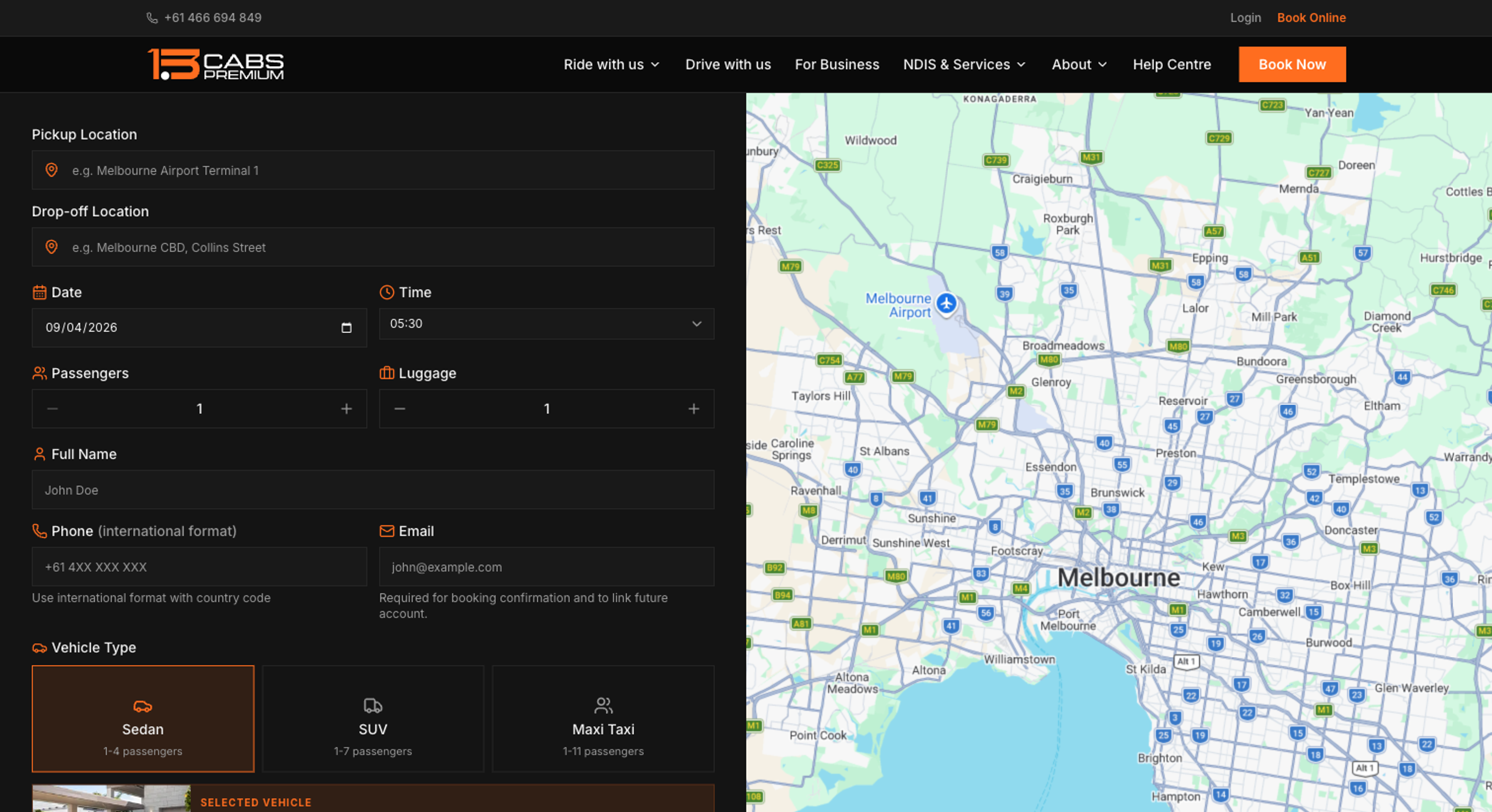Open the date picker calendar icon
This screenshot has height=812, width=1492.
(x=346, y=328)
